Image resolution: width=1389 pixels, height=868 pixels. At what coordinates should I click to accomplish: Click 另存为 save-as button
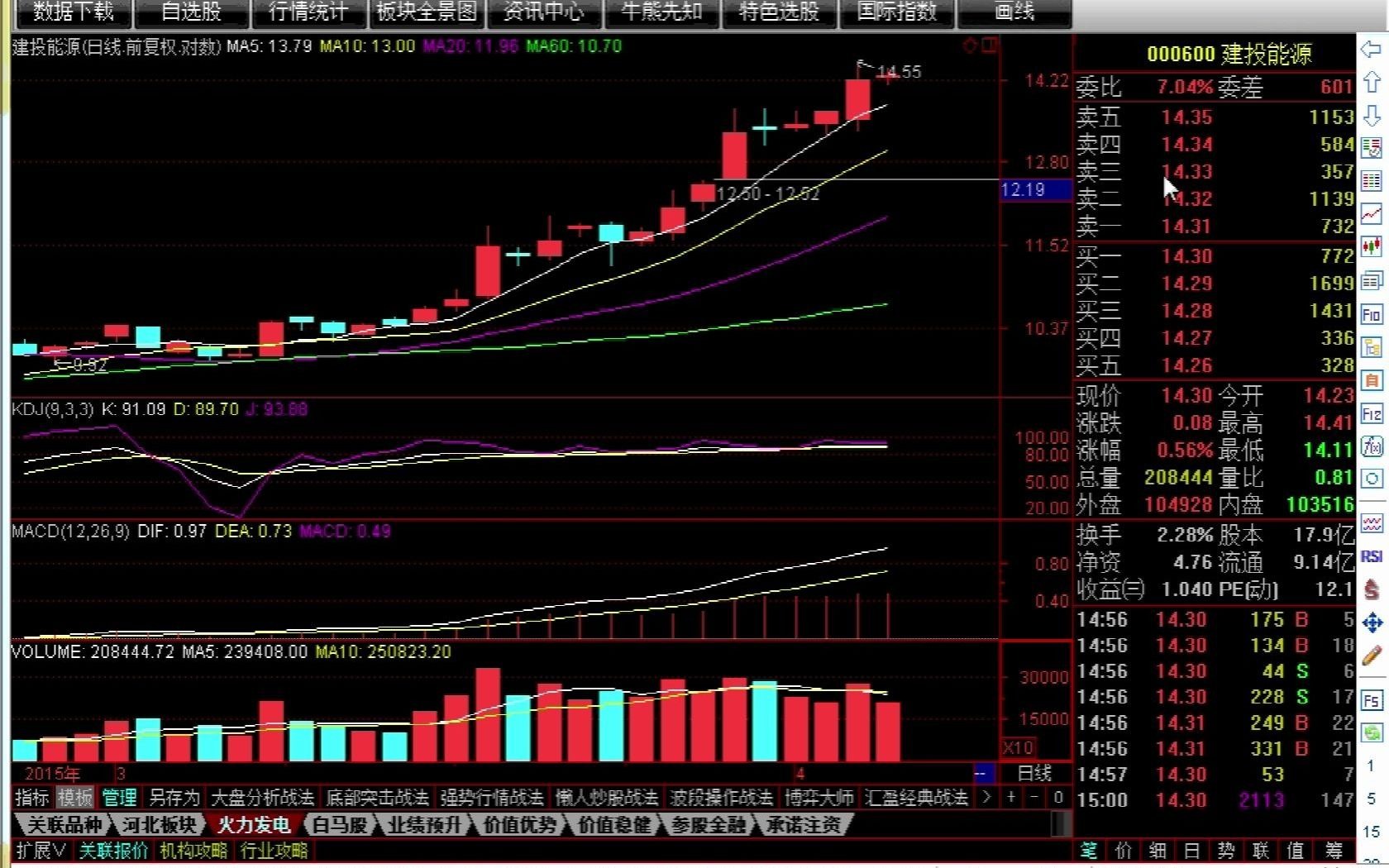(174, 798)
